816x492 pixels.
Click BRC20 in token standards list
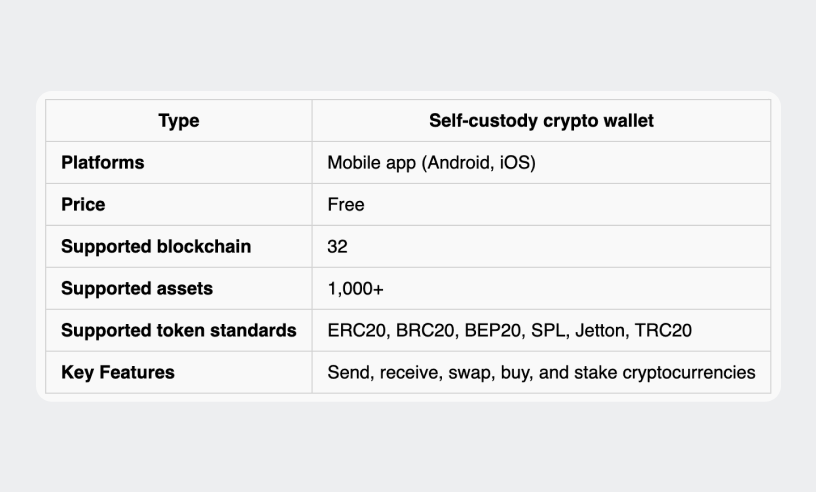click(425, 331)
